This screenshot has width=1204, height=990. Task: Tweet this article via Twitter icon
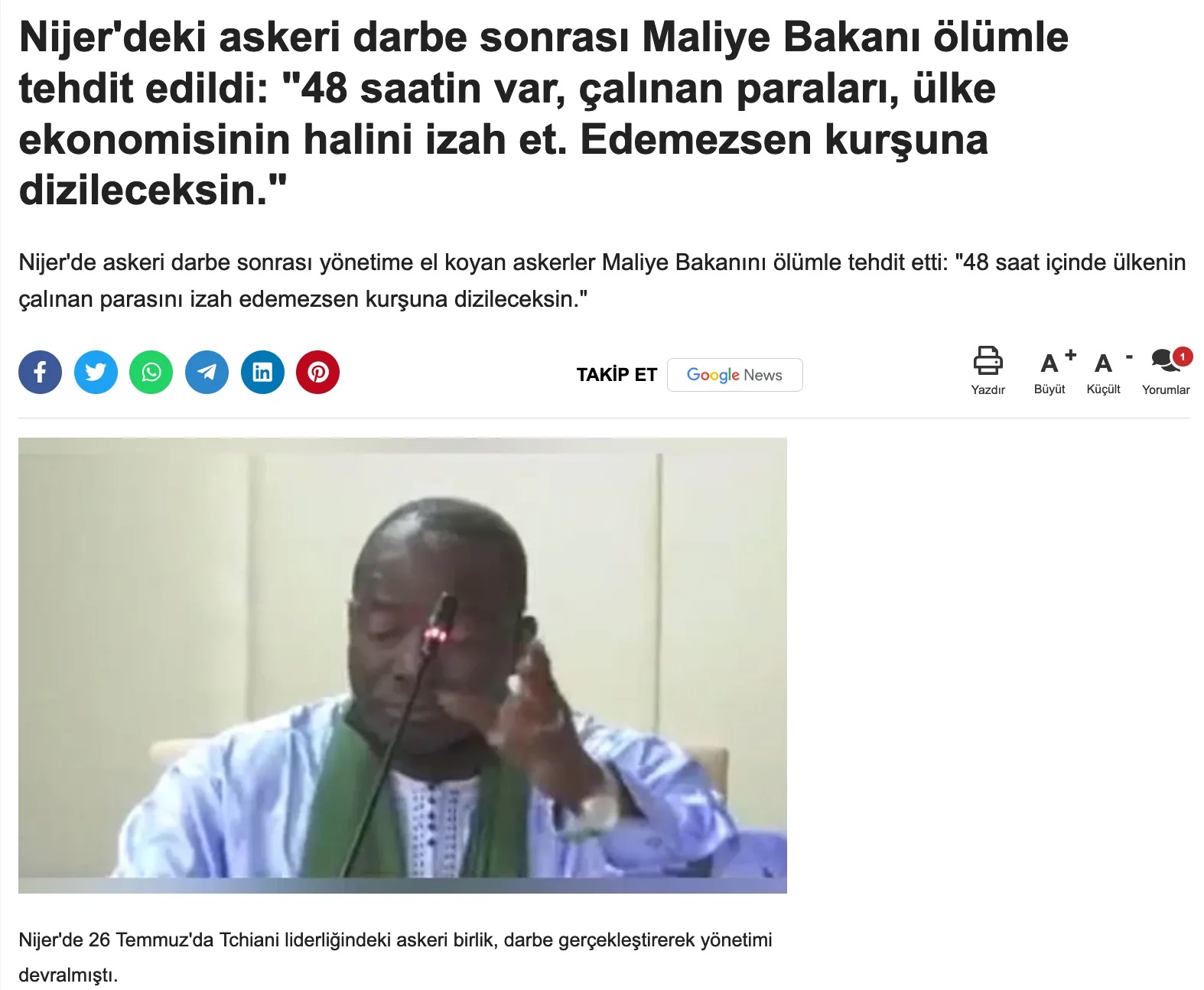point(96,373)
